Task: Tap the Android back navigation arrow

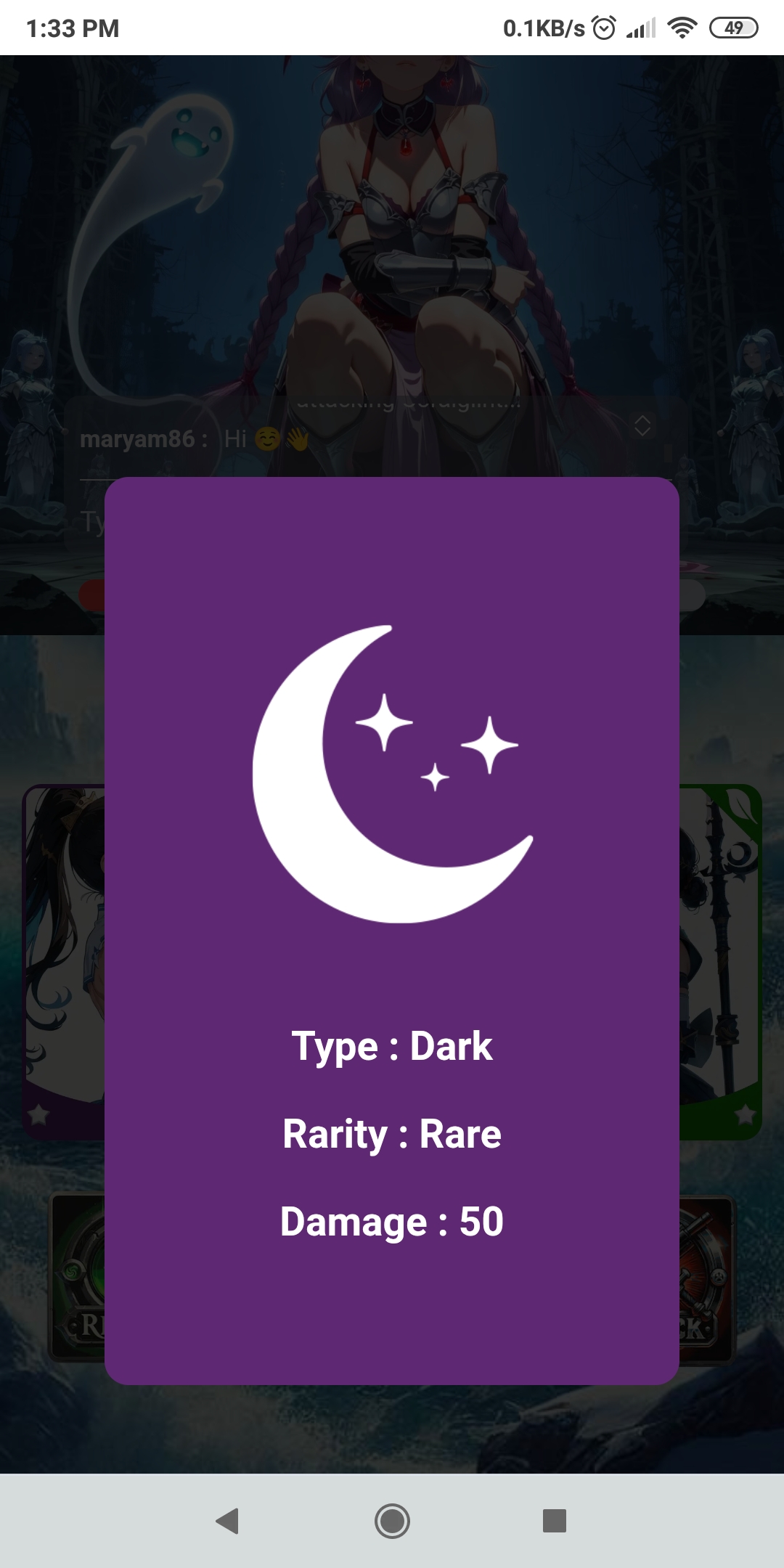Action: coord(228,1520)
